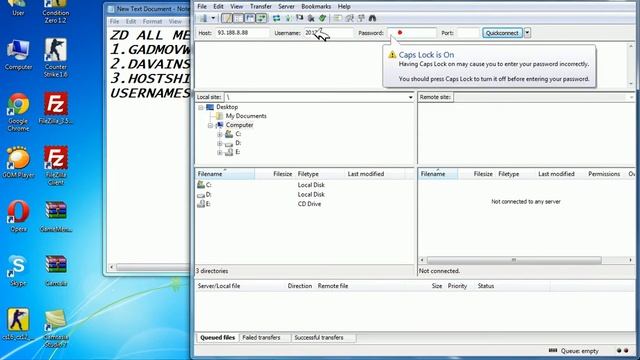This screenshot has height=360, width=640.
Task: Sort local list by Filename column
Action: (225, 174)
